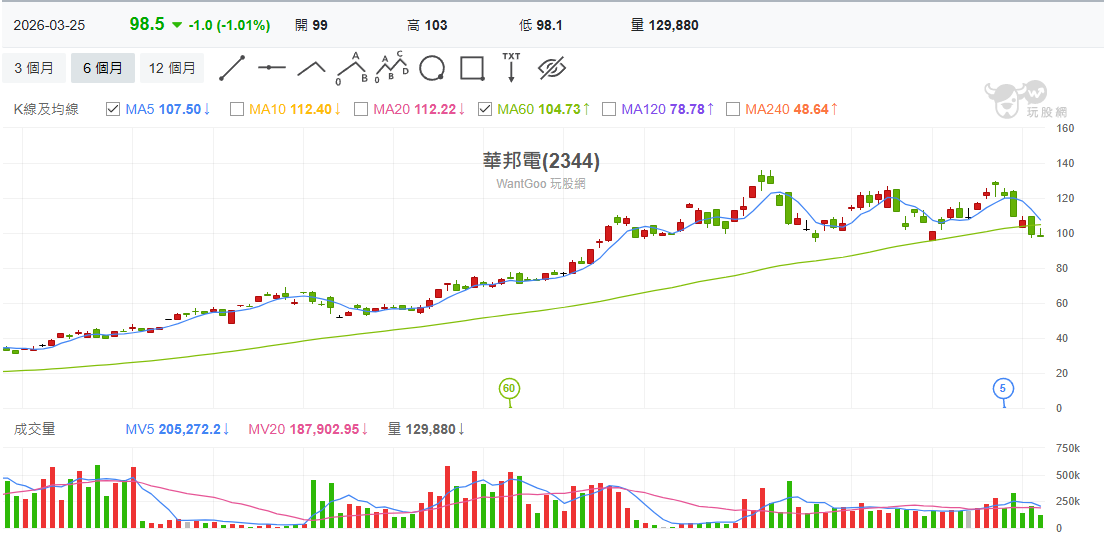Enable the MA20 moving average checkbox
The width and height of the screenshot is (1104, 539).
click(361, 109)
